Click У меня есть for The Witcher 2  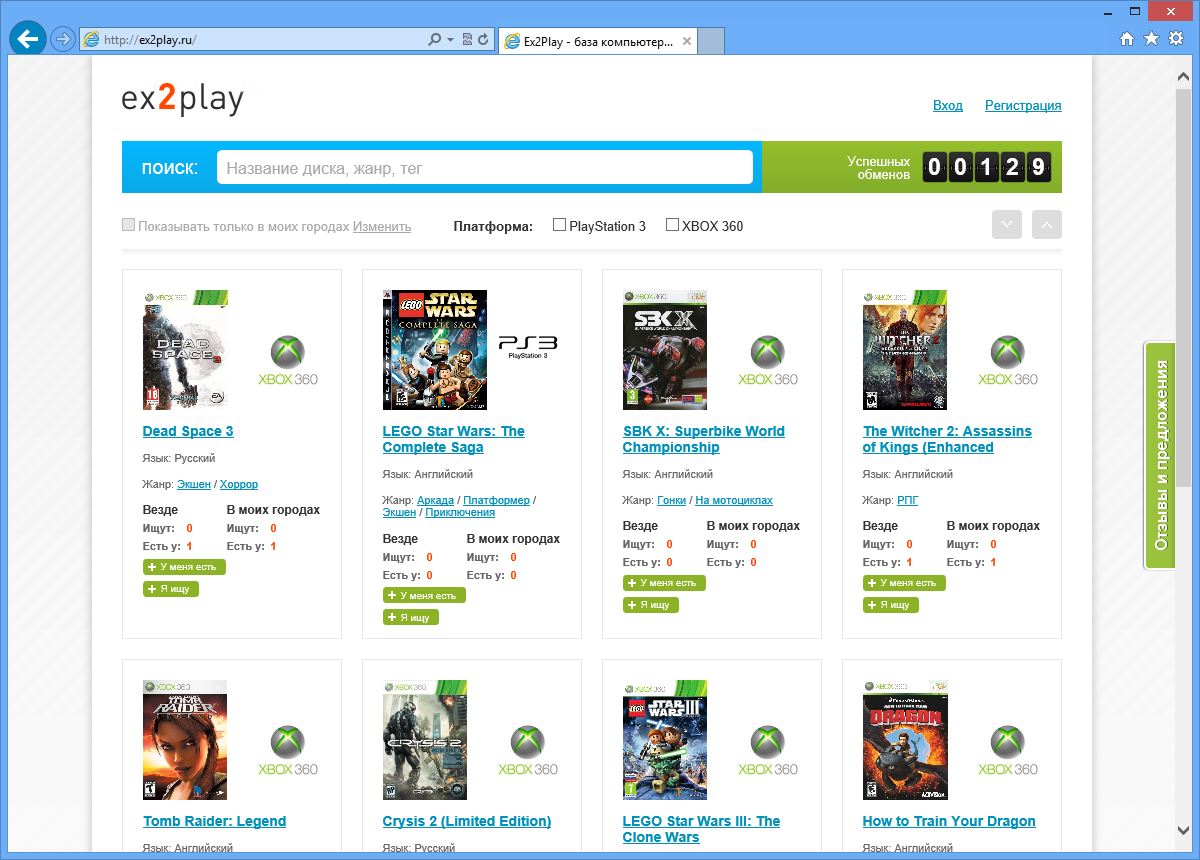[x=904, y=583]
